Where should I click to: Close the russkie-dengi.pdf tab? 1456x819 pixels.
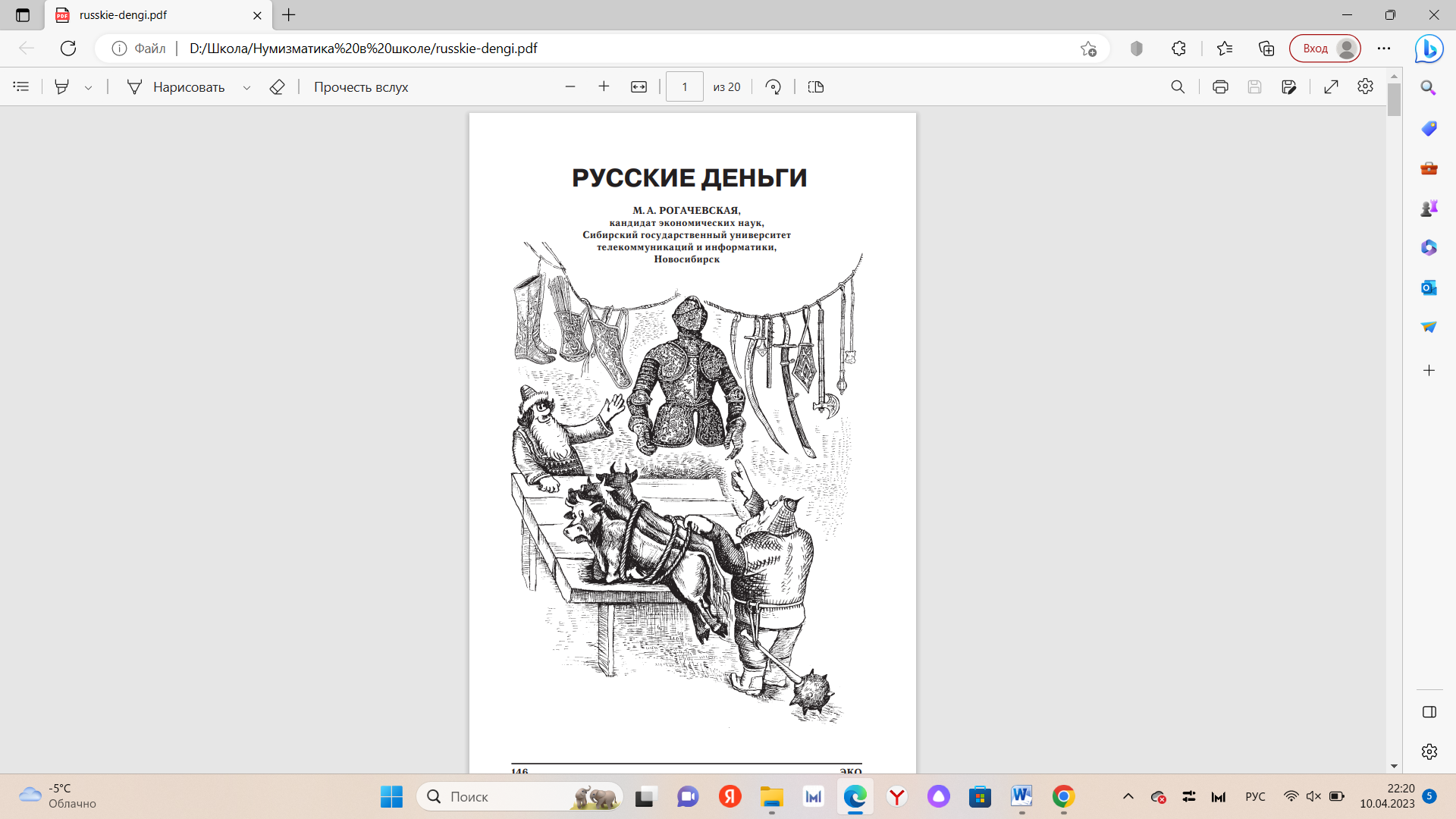(257, 15)
